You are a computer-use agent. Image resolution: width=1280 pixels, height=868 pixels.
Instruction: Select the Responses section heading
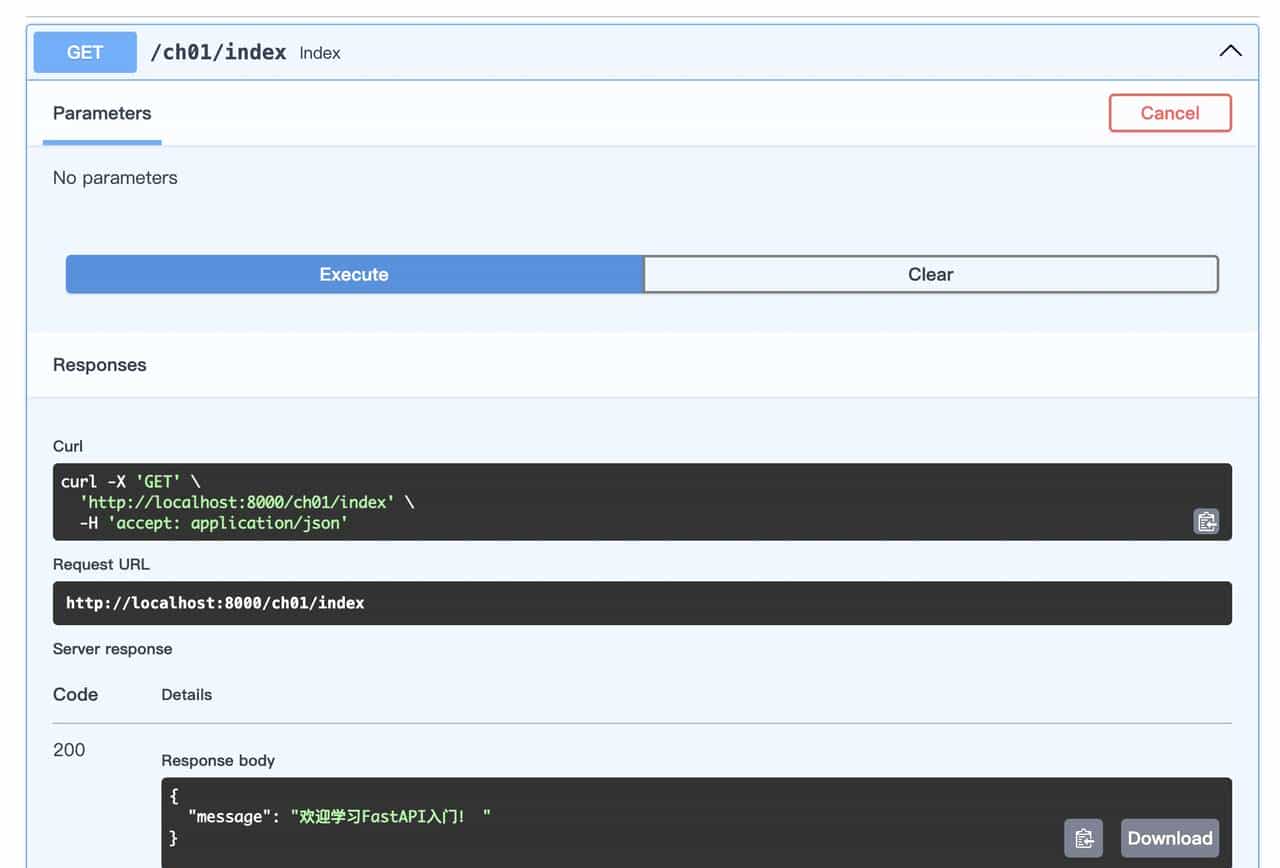[99, 364]
